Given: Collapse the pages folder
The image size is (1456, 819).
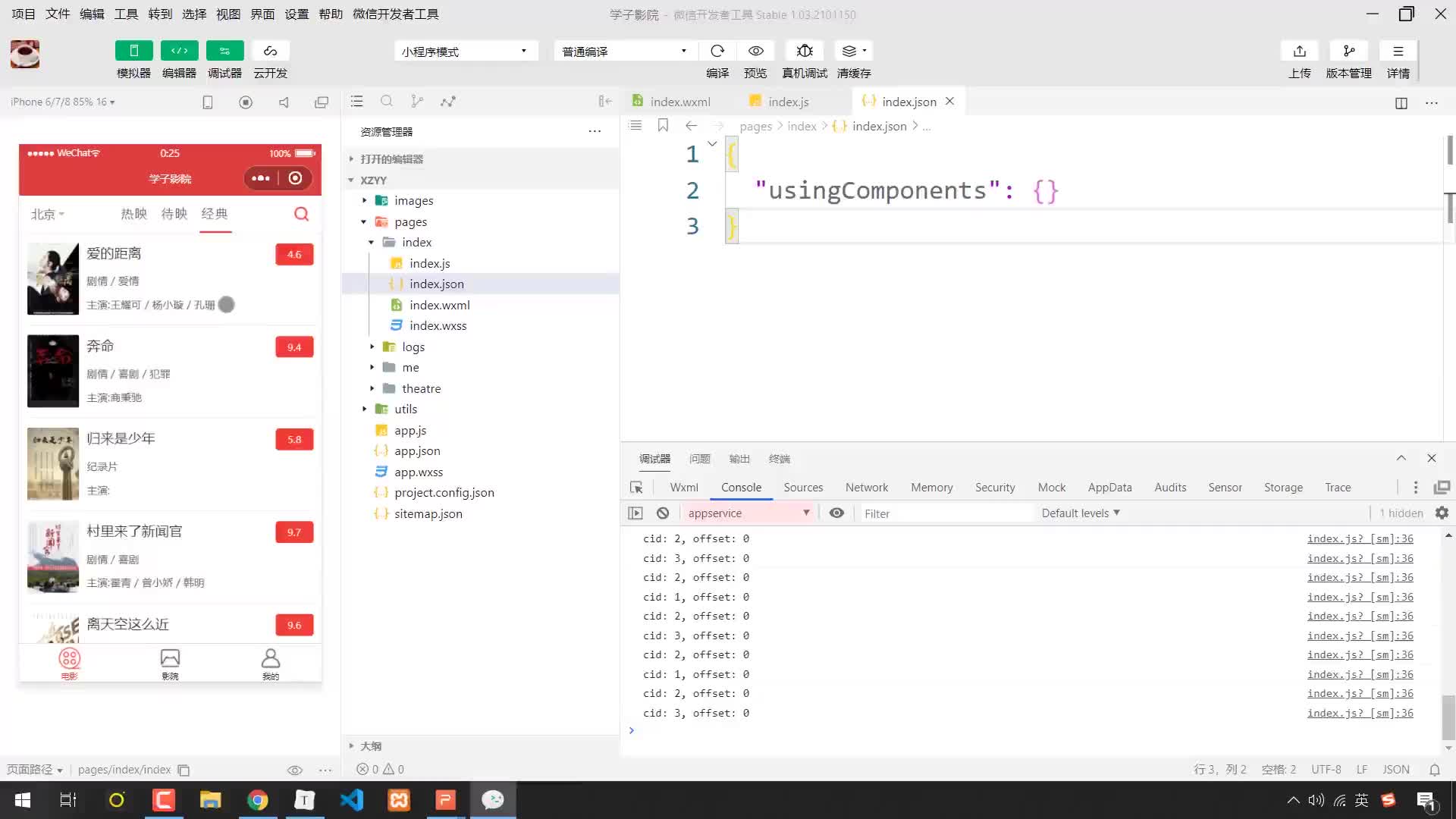Looking at the screenshot, I should pyautogui.click(x=410, y=222).
